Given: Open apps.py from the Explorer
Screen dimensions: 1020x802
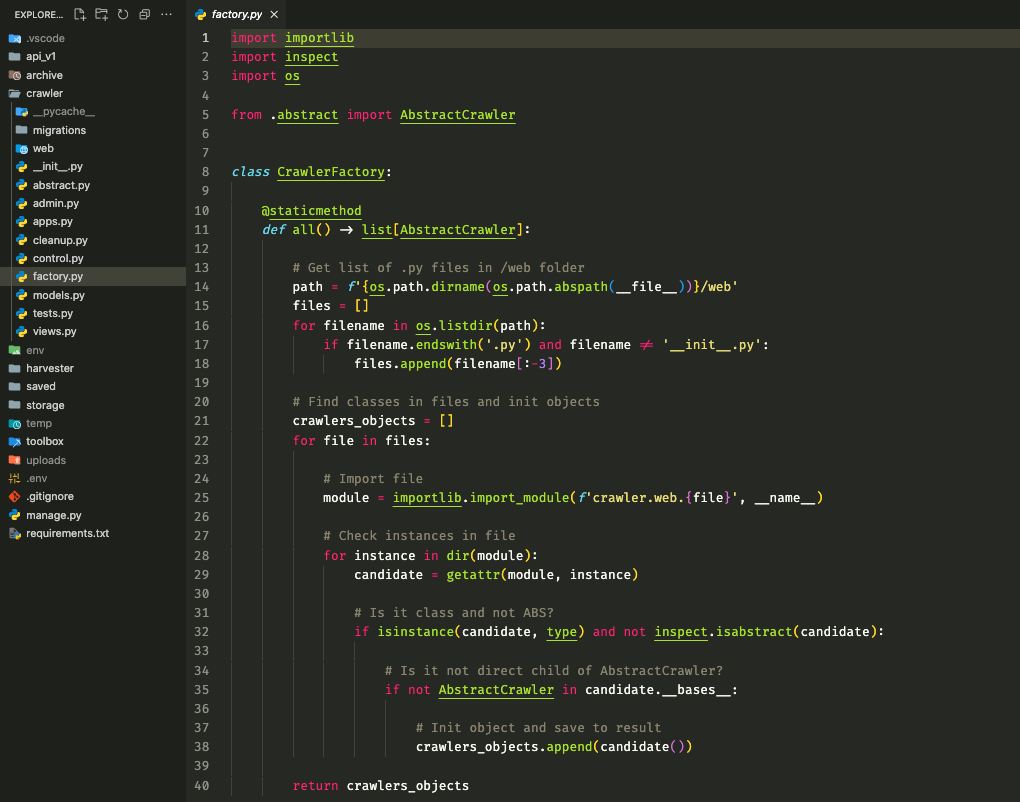Looking at the screenshot, I should (x=93, y=222).
